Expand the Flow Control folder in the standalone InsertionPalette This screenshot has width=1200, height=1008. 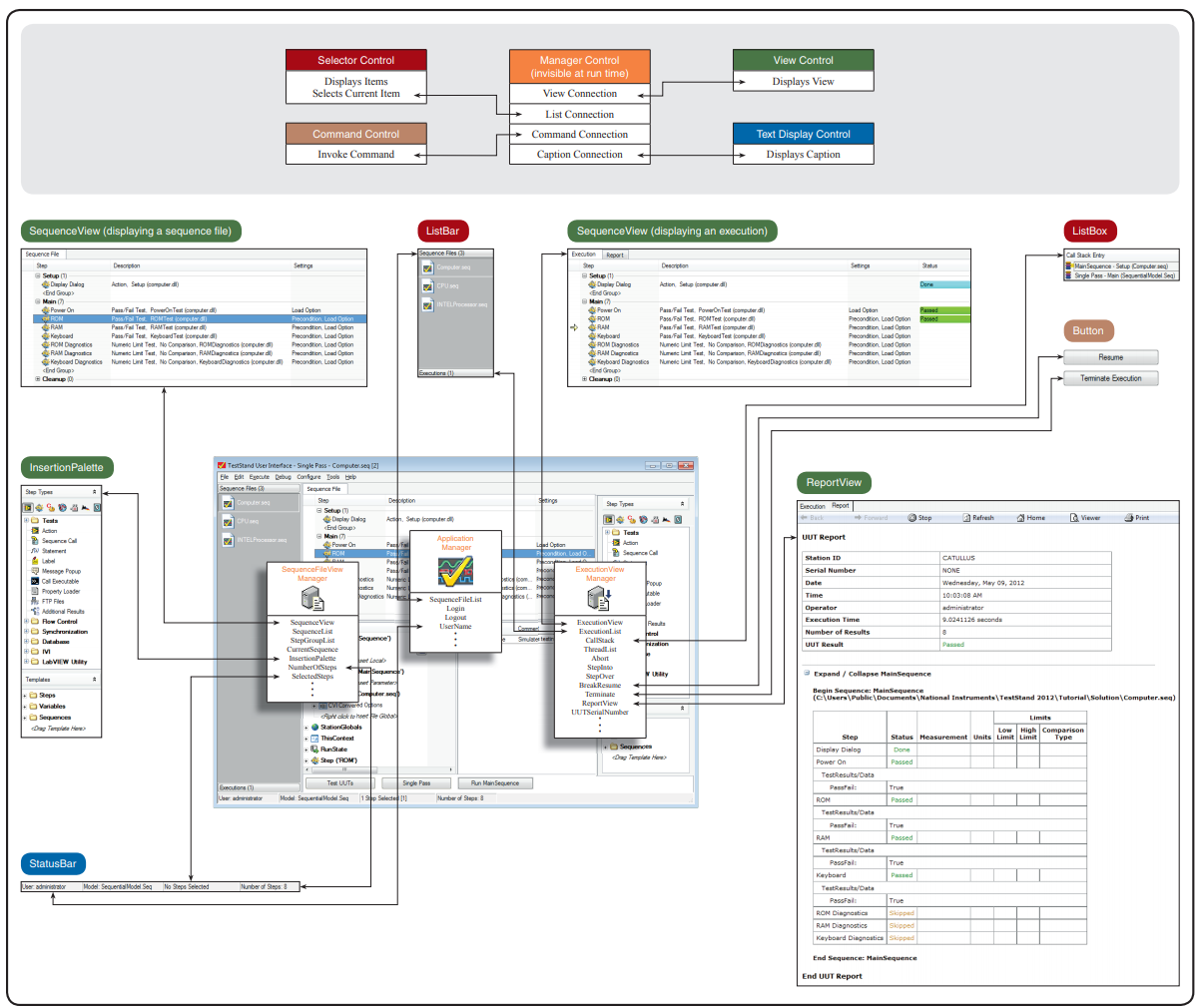point(26,622)
